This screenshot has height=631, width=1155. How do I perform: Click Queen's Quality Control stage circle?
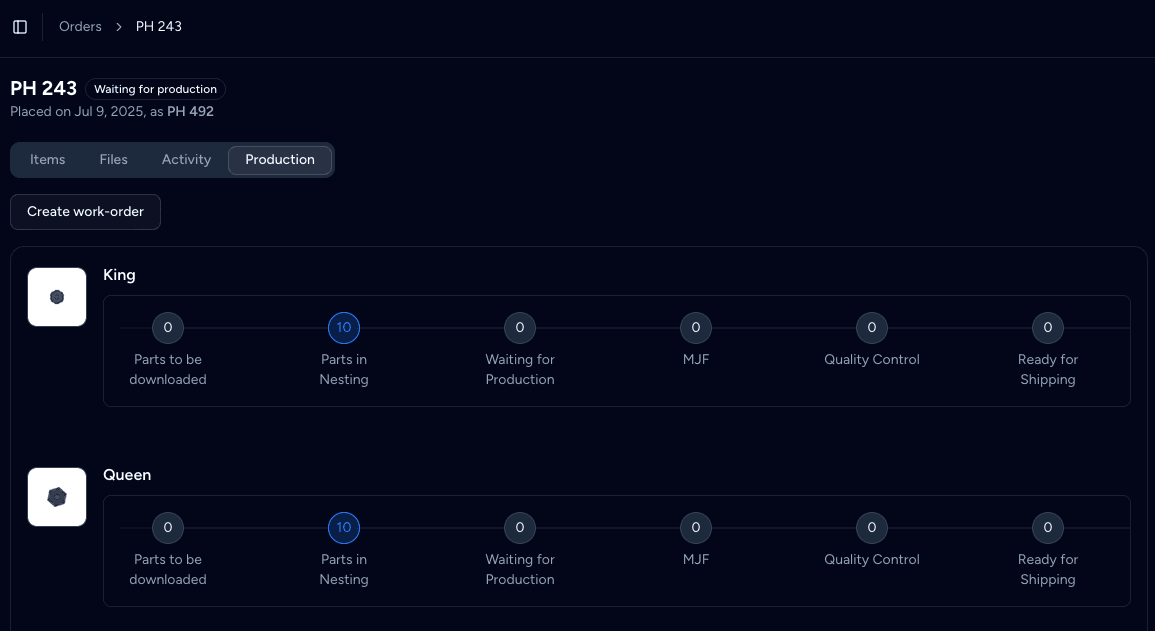tap(871, 527)
